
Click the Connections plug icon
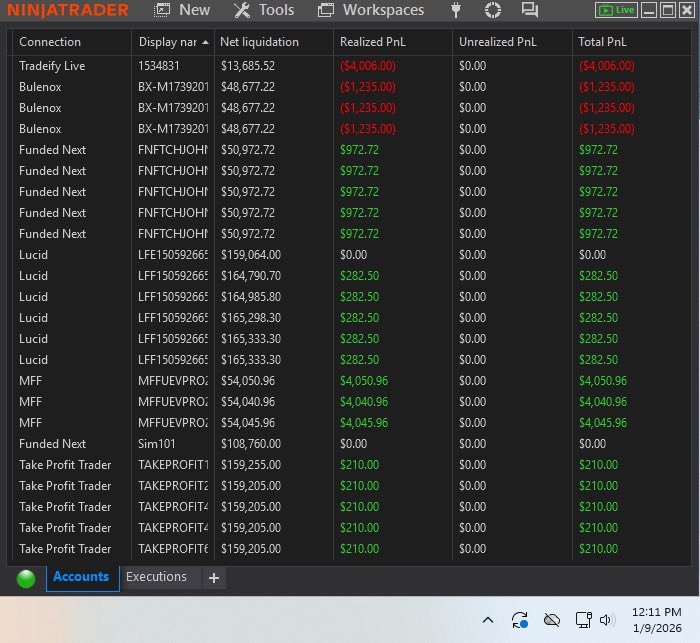coord(456,10)
